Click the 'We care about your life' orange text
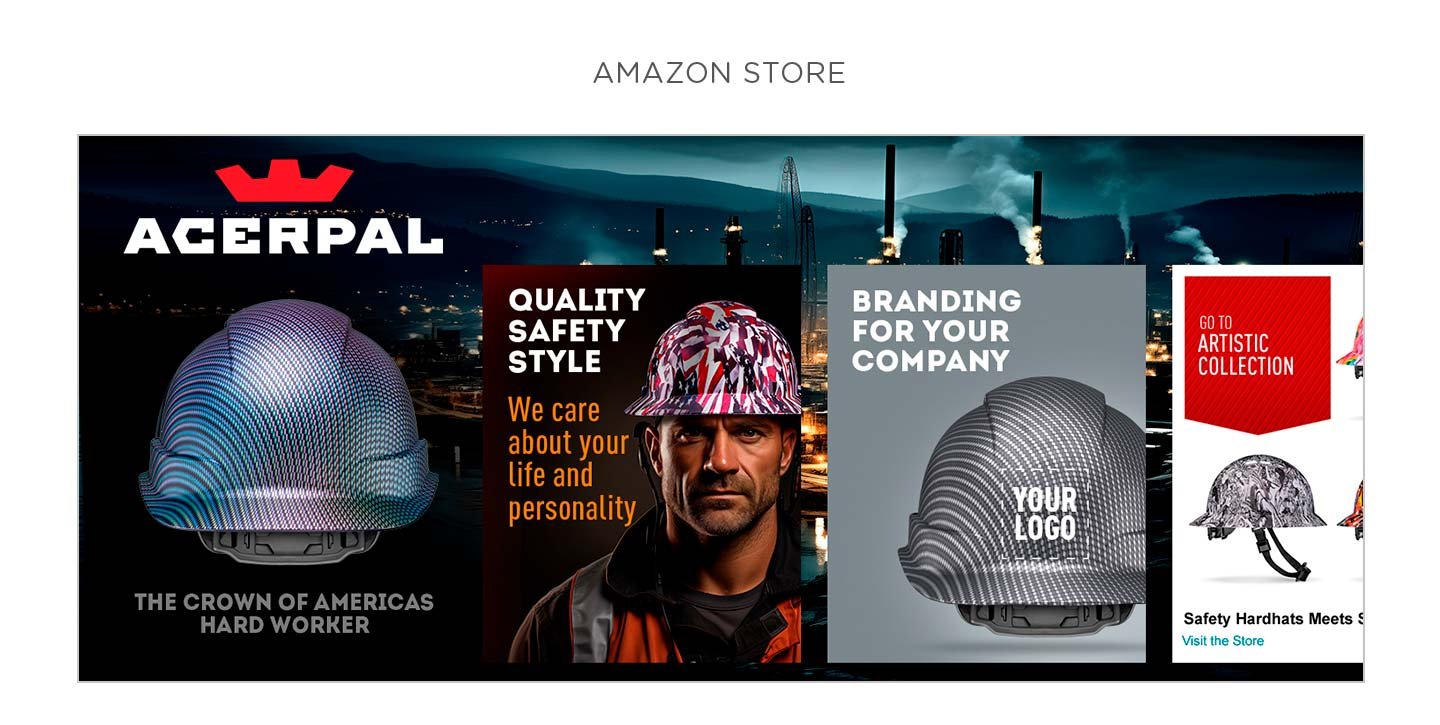 click(571, 459)
